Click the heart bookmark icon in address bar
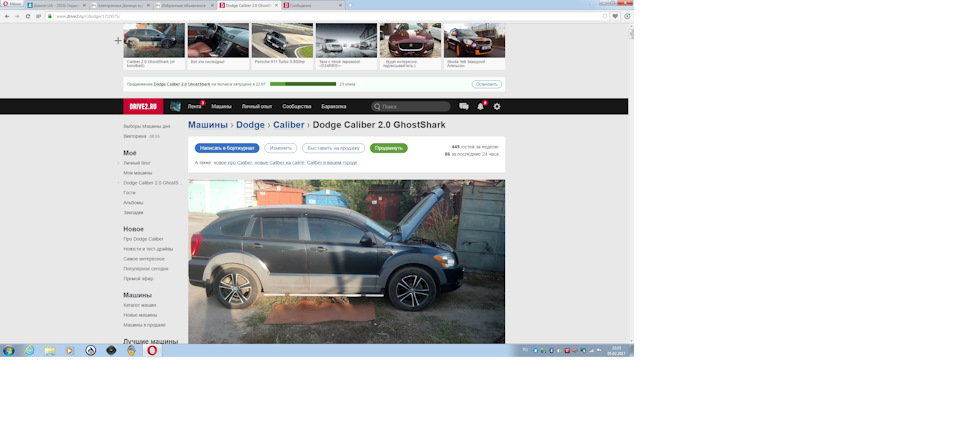Viewport: 960px width, 429px height. pyautogui.click(x=615, y=17)
